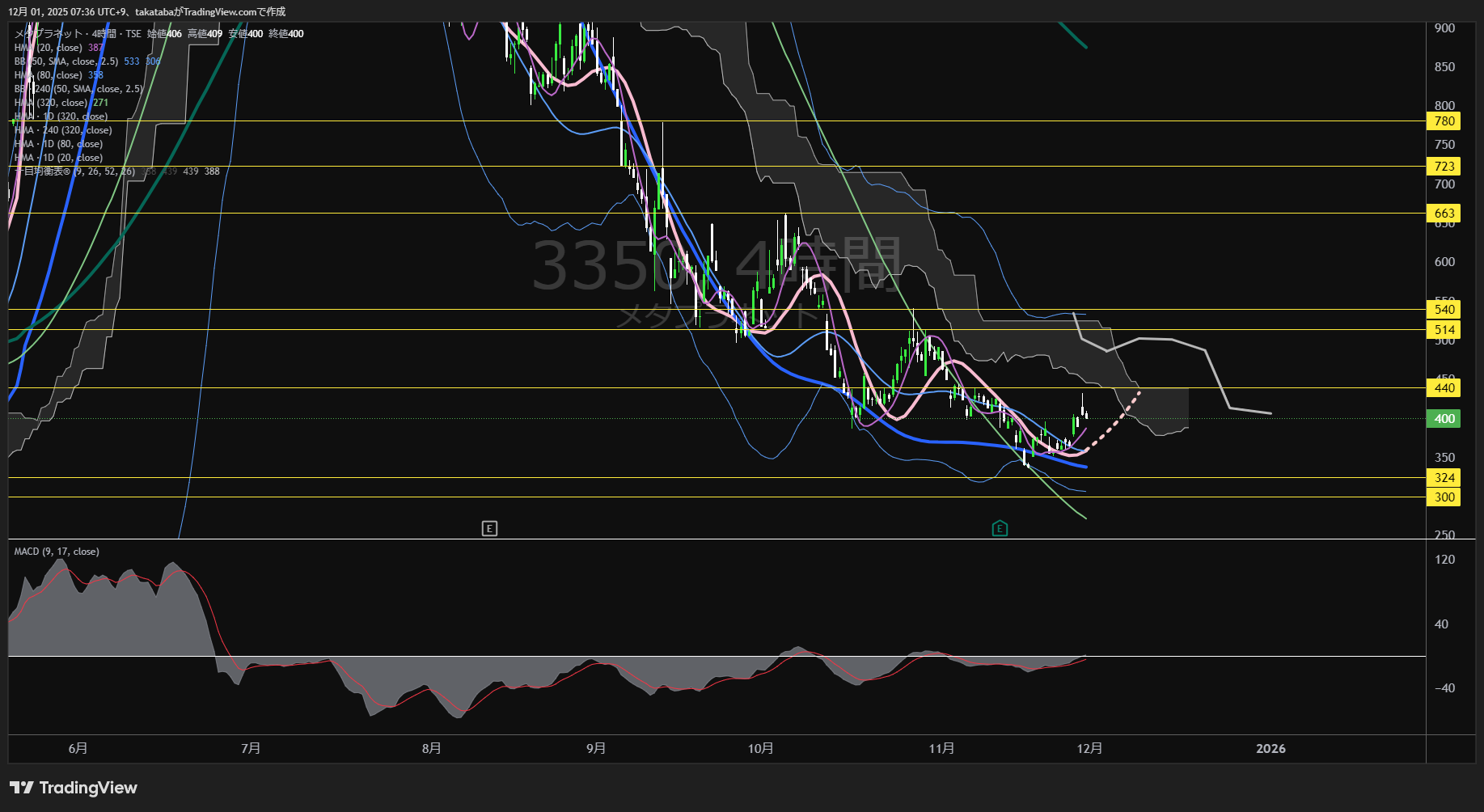Click the yellow 300 price label
Image resolution: width=1484 pixels, height=812 pixels.
1444,497
